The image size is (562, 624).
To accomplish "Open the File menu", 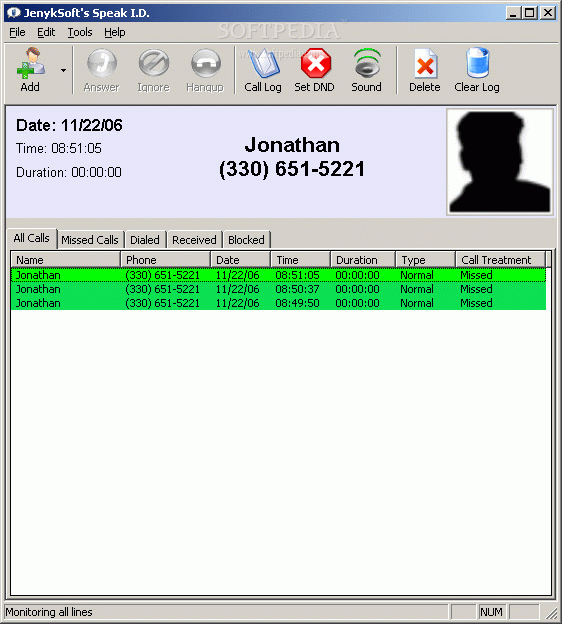I will 17,32.
